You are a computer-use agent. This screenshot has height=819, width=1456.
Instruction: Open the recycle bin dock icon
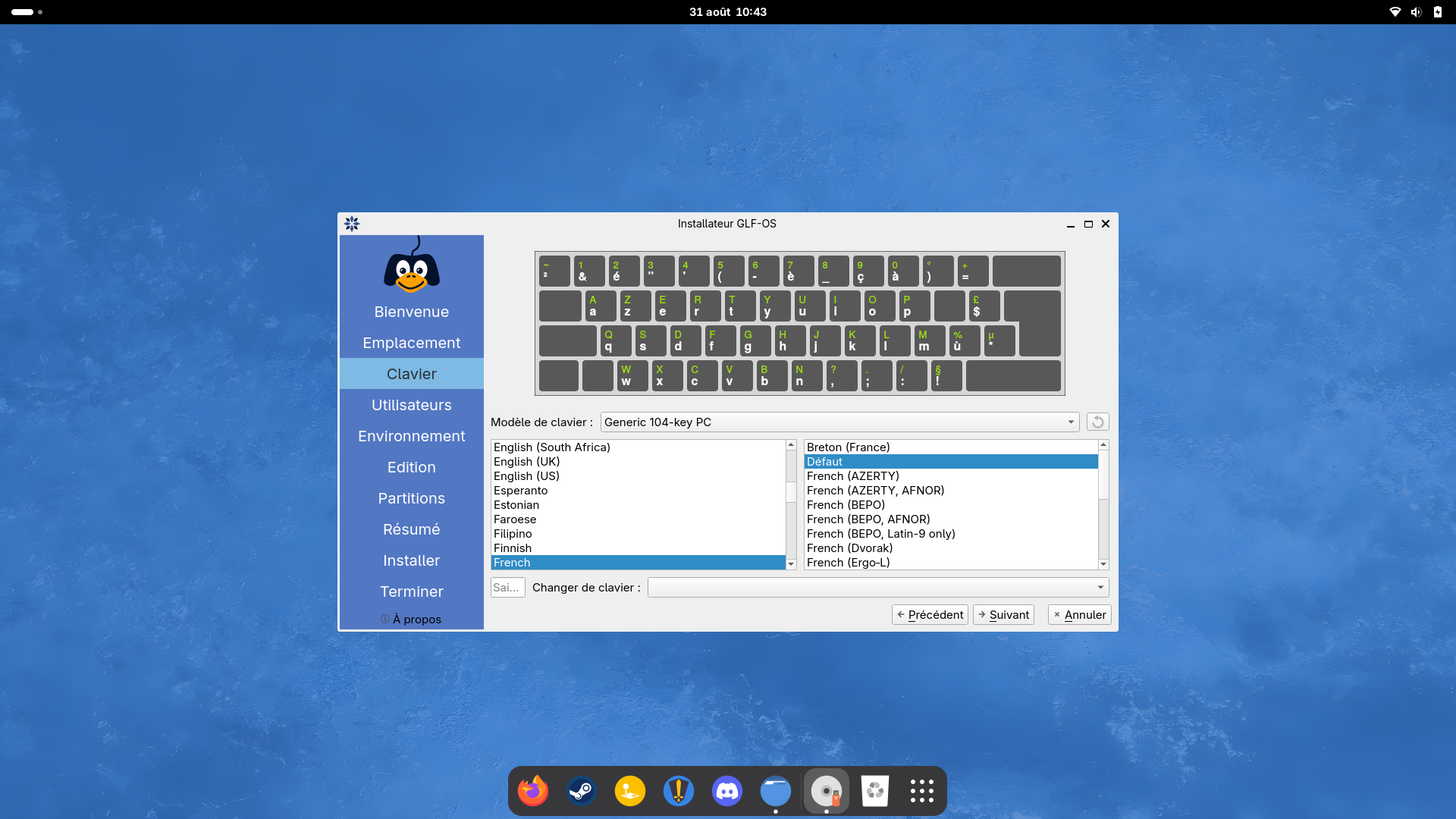[x=875, y=791]
